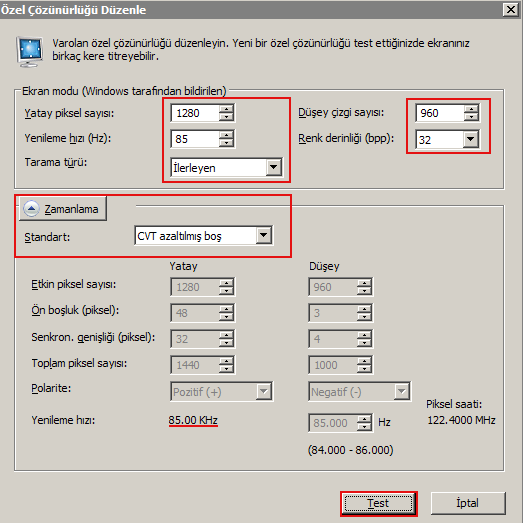This screenshot has height=523, width=523.
Task: Click vertical Toplam piksel sayısı field 1000
Action: coord(333,365)
